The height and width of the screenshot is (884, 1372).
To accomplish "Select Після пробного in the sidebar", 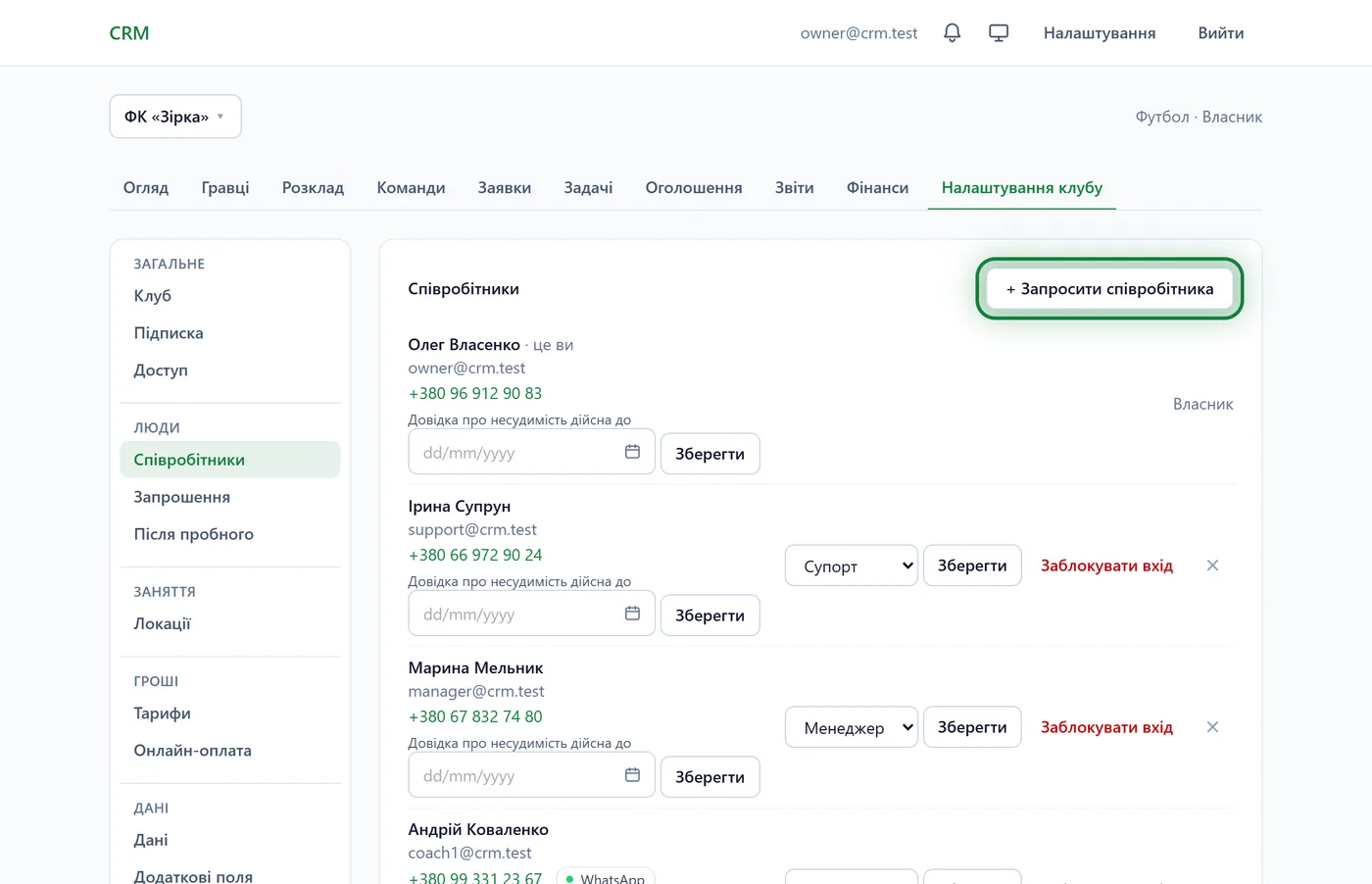I will [230, 534].
